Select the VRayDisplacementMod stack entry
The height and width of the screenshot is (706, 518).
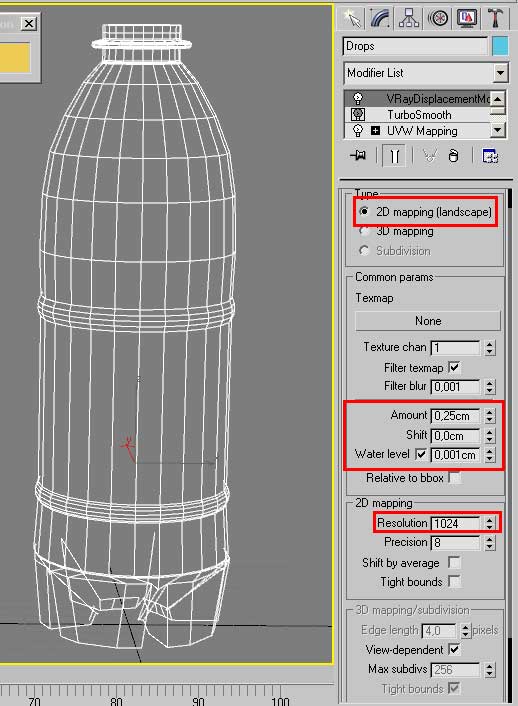coord(438,98)
